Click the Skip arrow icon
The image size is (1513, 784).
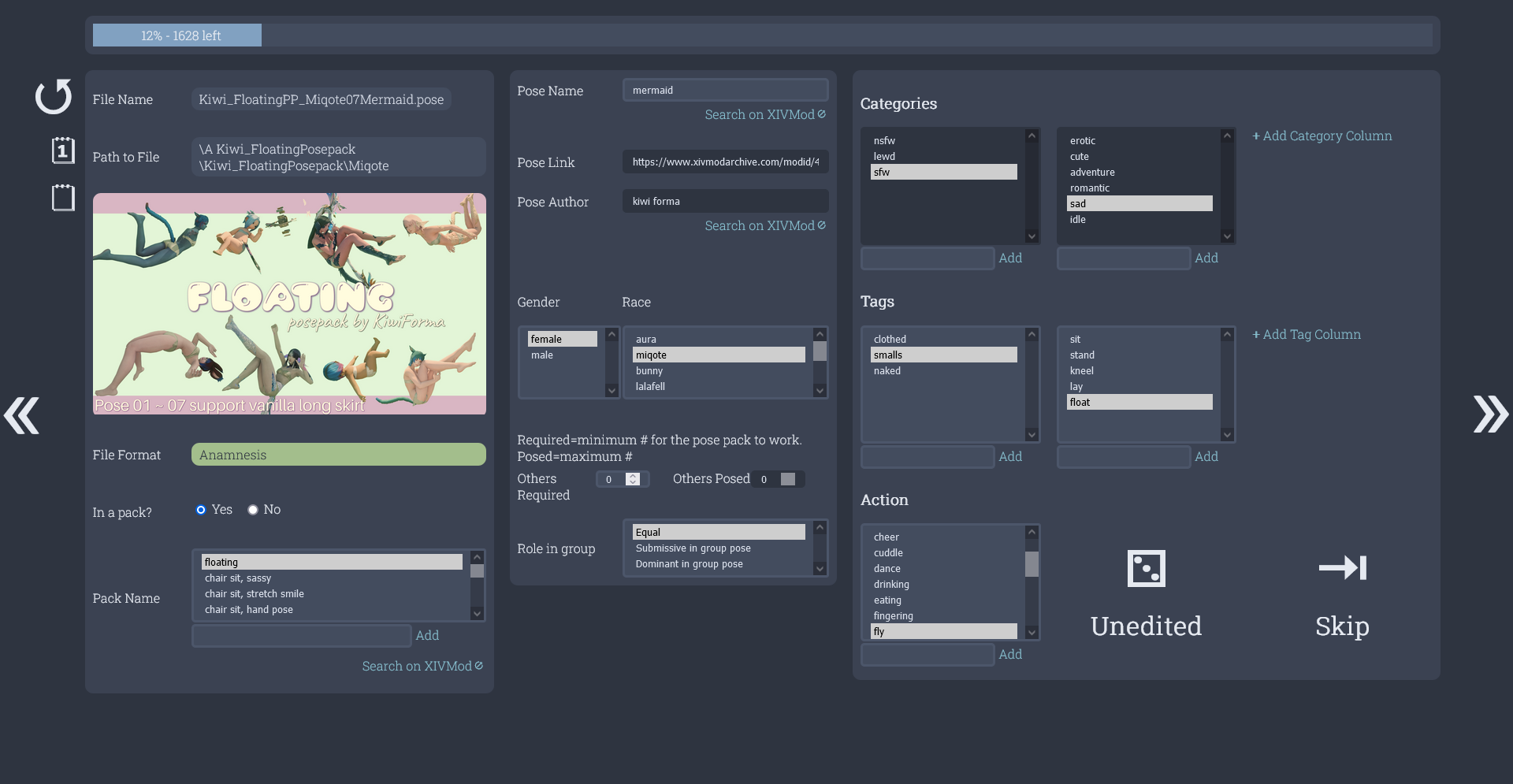[1342, 567]
